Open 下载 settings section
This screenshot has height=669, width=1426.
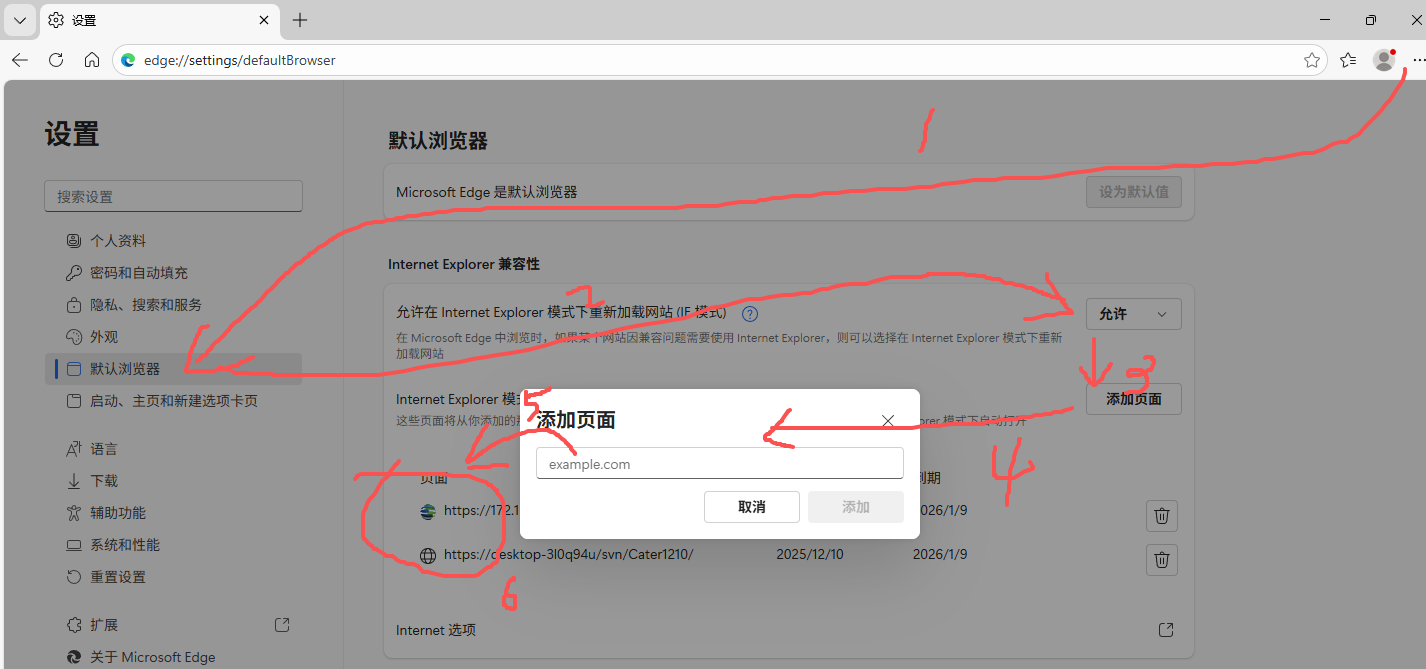(173, 481)
